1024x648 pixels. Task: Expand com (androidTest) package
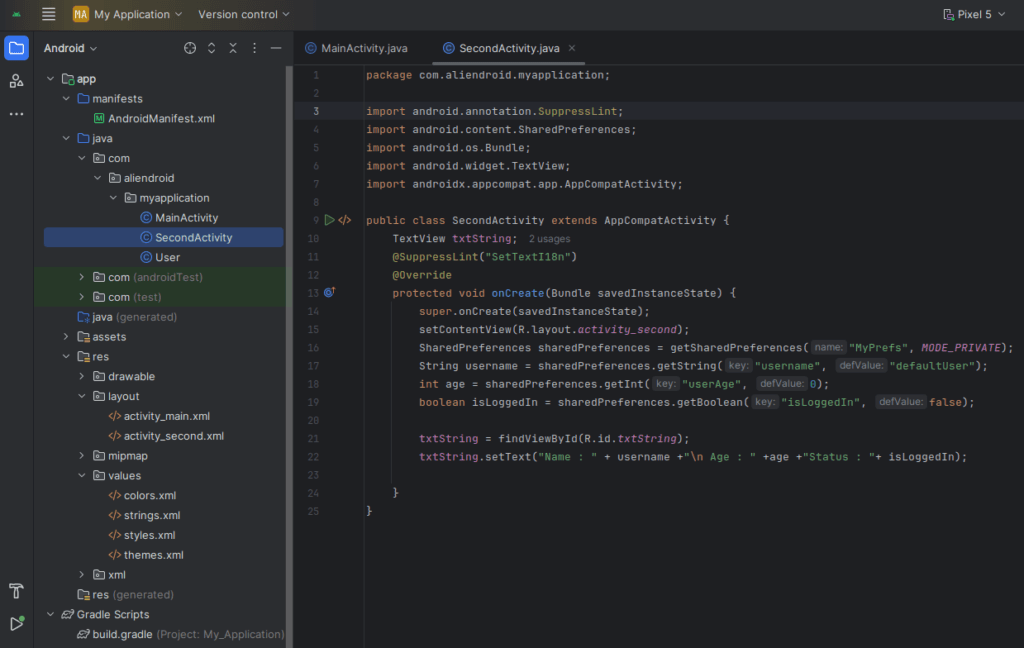point(82,277)
